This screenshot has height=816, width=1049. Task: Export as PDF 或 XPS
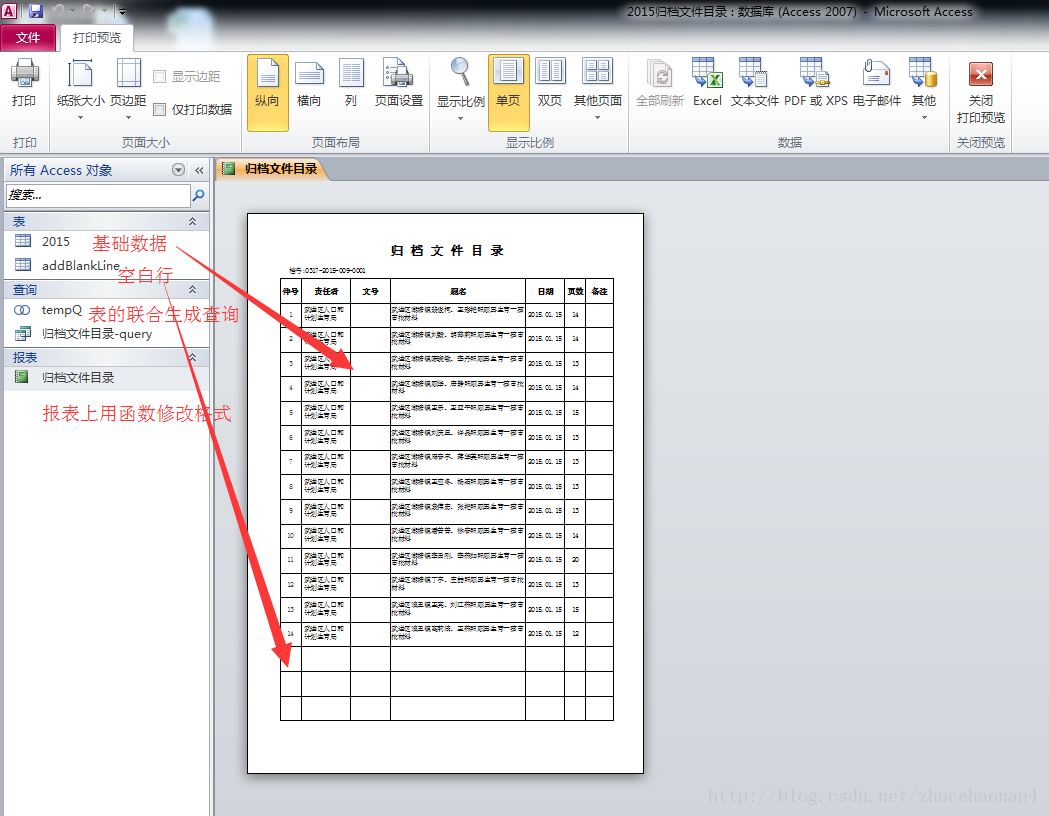coord(815,83)
